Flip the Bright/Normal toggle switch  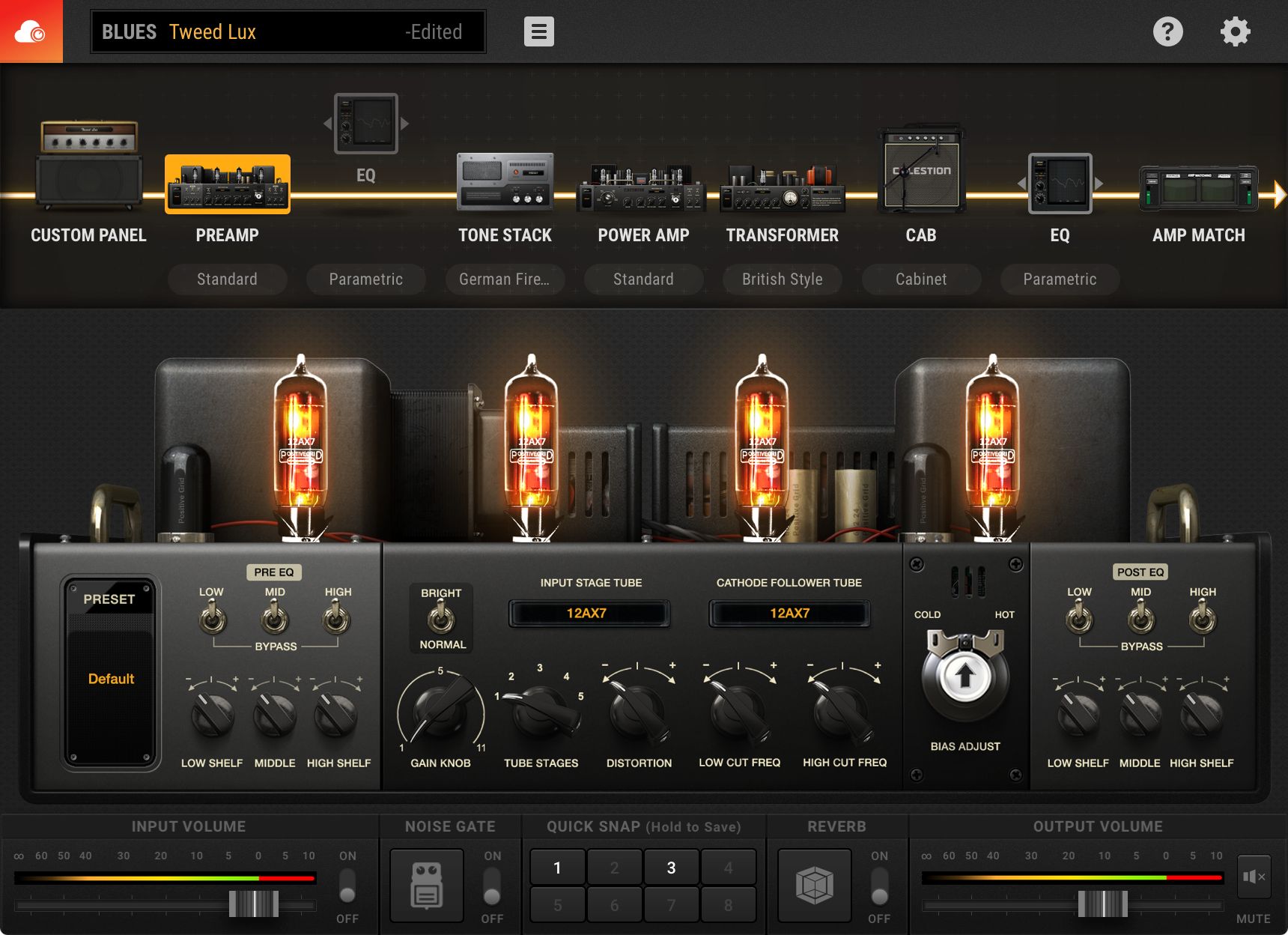(441, 619)
